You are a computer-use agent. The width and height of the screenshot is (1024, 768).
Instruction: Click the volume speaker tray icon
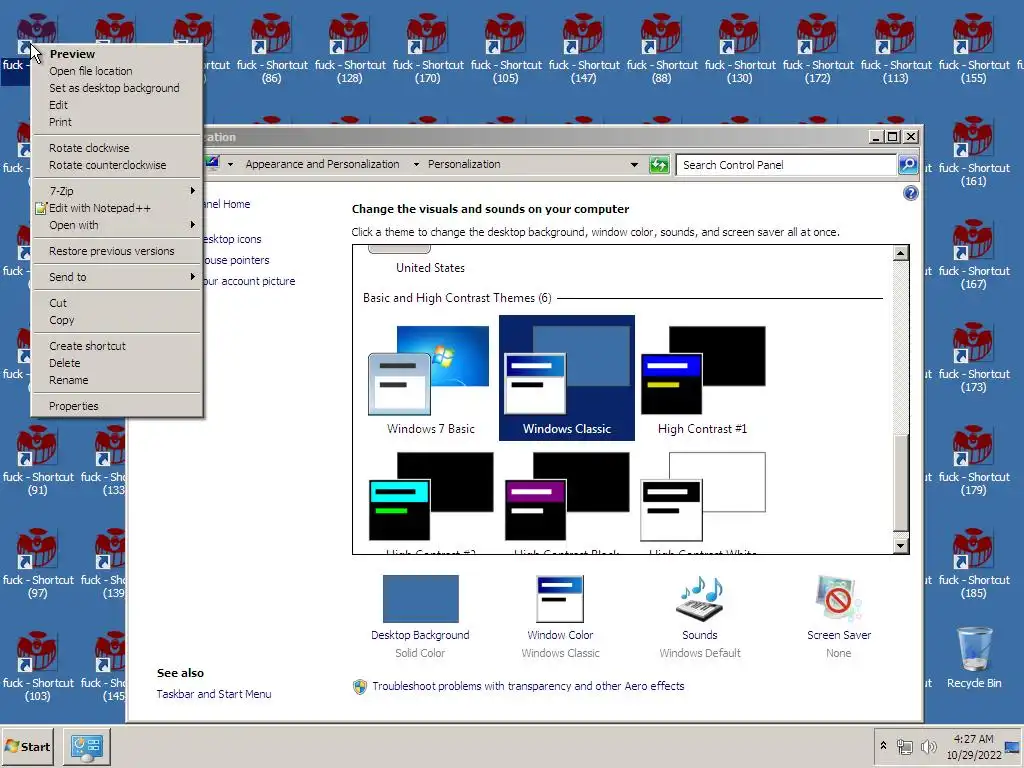tap(928, 746)
